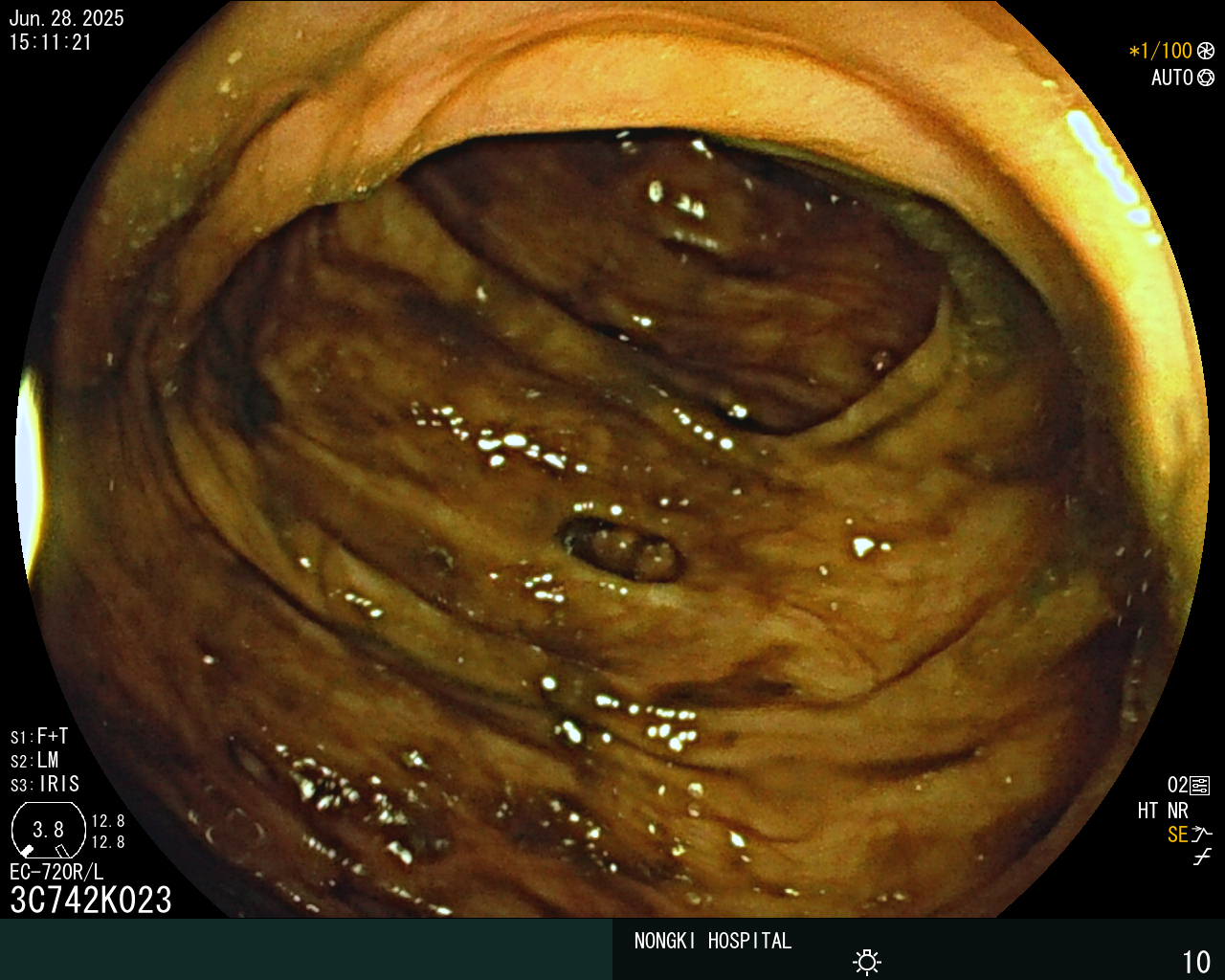Click the iris icon next to AUTO

click(1206, 78)
